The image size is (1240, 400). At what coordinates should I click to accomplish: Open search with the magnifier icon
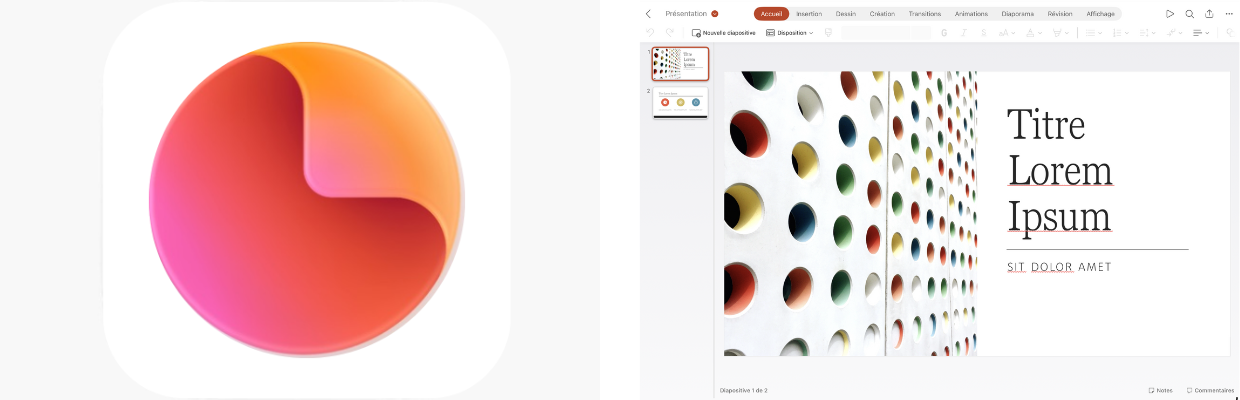pyautogui.click(x=1189, y=14)
